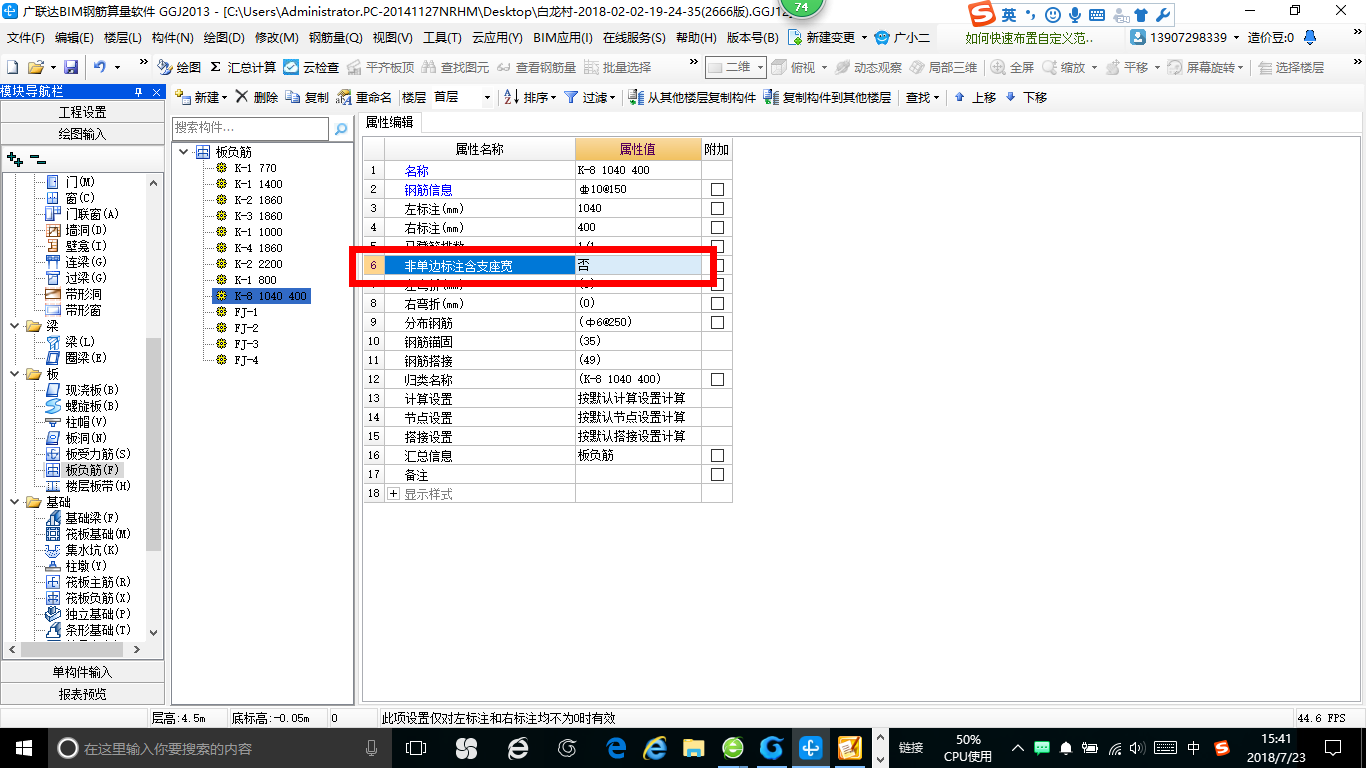Screen dimensions: 1366x768
Task: Open Windows Task View in taskbar
Action: pos(416,748)
